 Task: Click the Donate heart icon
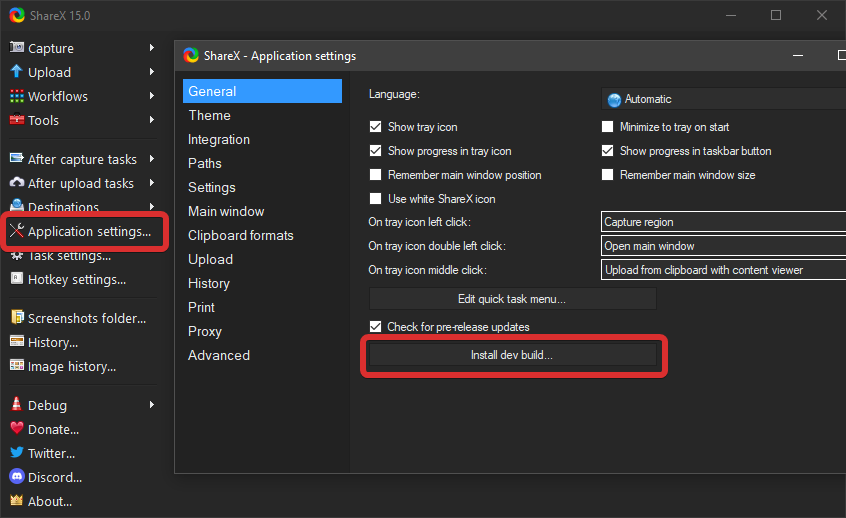(x=17, y=429)
